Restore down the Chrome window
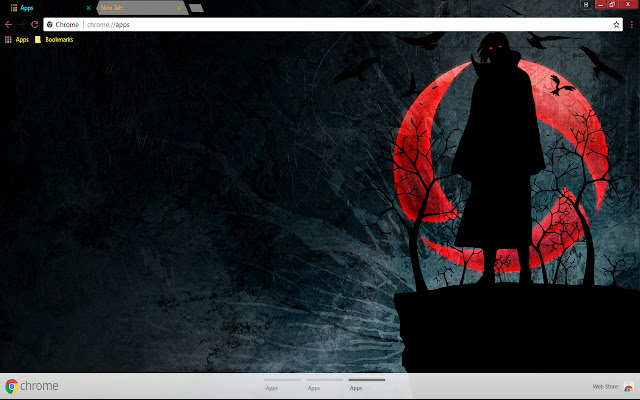 pos(612,4)
